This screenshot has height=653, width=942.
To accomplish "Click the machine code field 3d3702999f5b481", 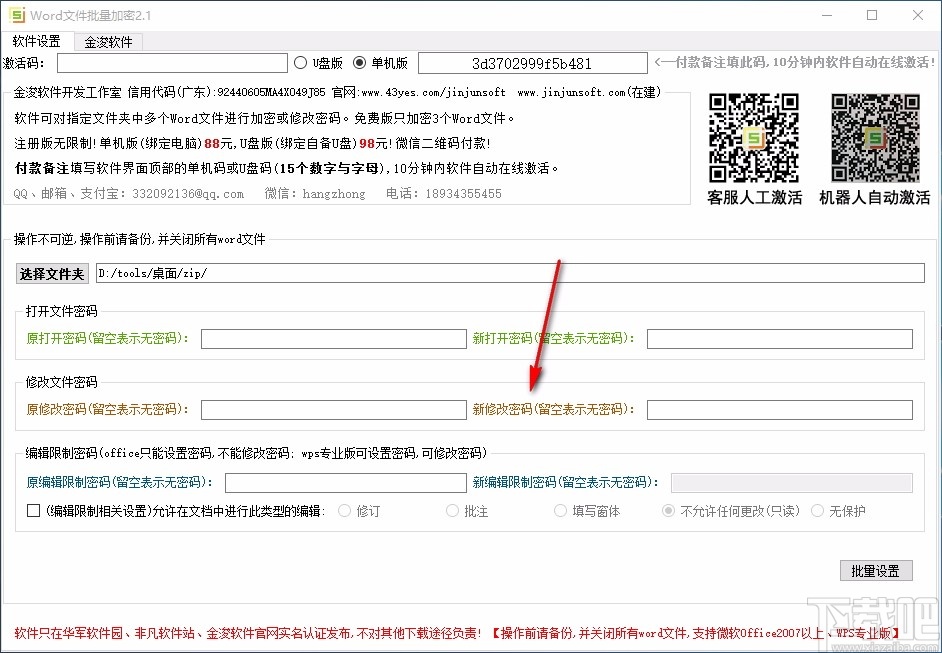I will click(531, 62).
